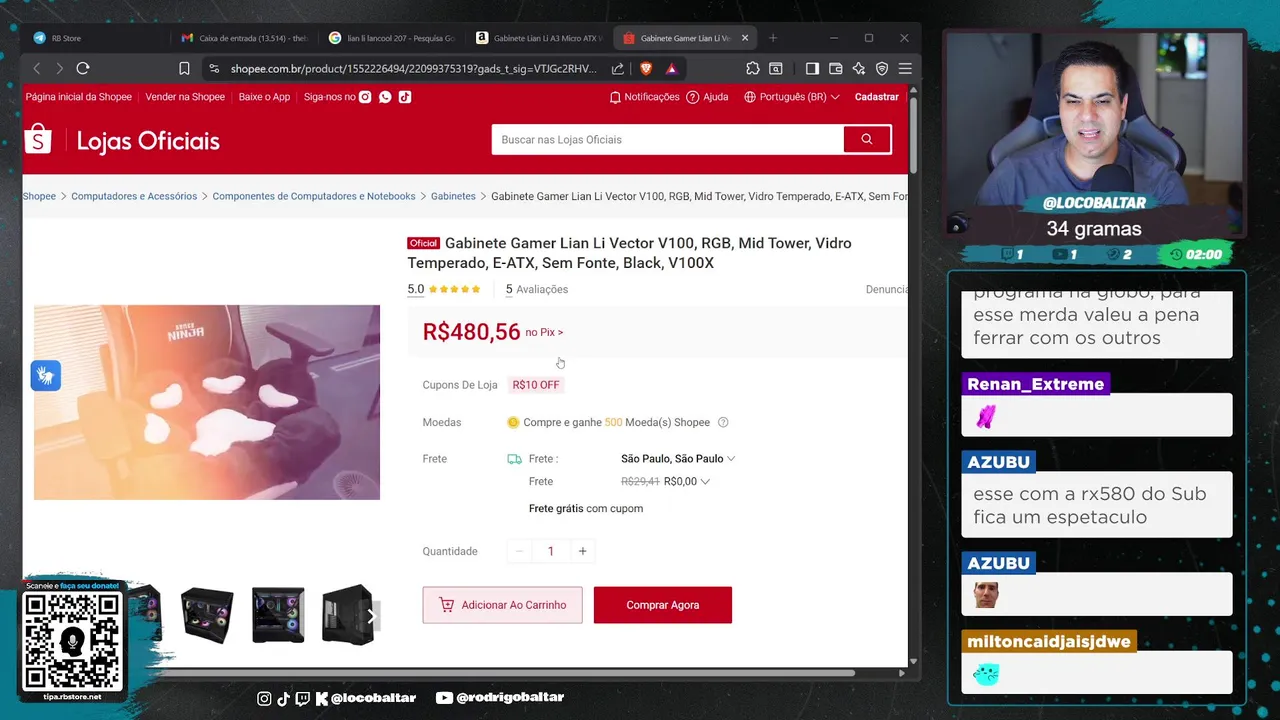The width and height of the screenshot is (1280, 720).
Task: Open the 'no Pix' price details
Action: (544, 332)
